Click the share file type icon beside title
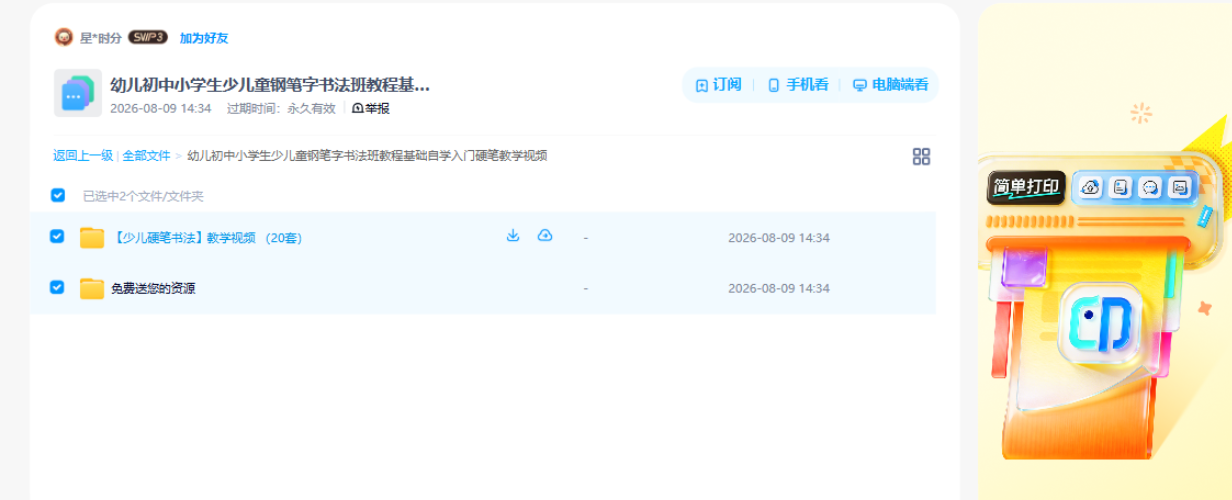This screenshot has width=1232, height=500. (78, 93)
